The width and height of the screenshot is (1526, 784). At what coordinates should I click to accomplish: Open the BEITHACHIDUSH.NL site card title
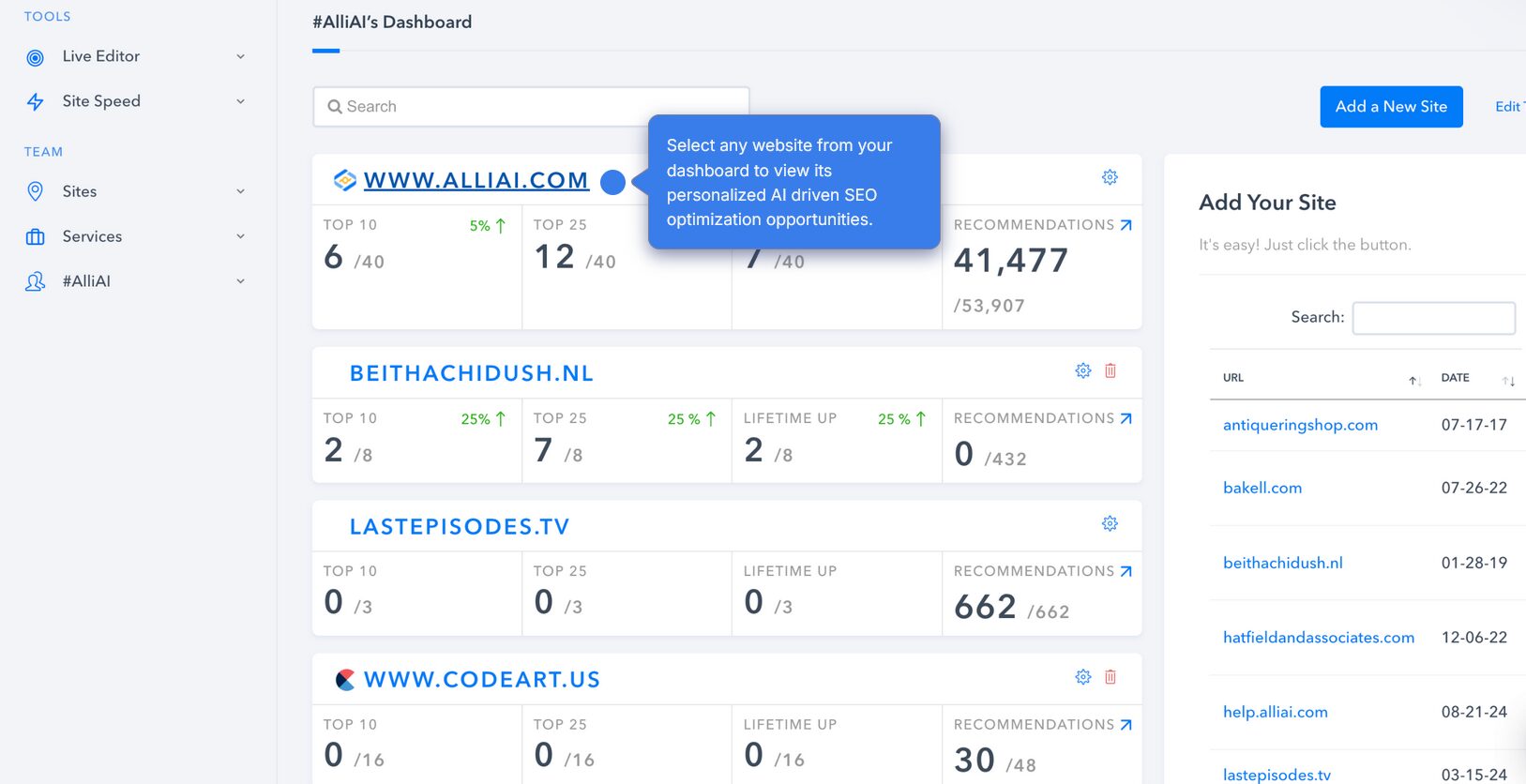(x=472, y=373)
